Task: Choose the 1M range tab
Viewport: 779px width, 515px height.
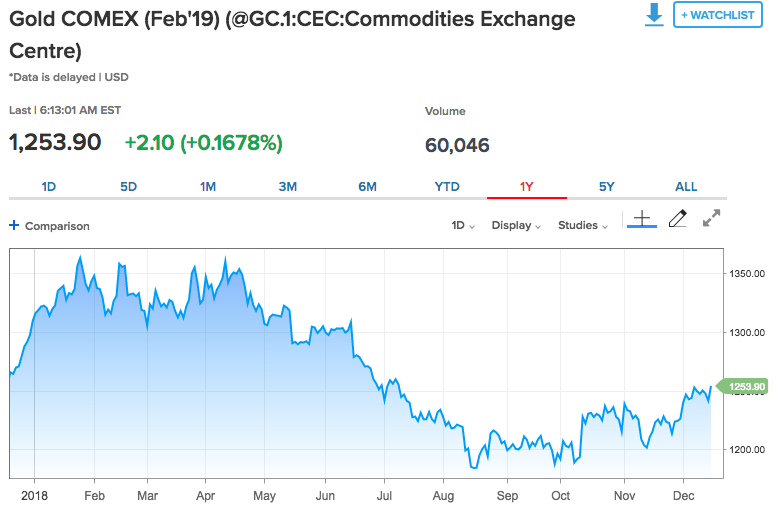Action: [x=208, y=187]
